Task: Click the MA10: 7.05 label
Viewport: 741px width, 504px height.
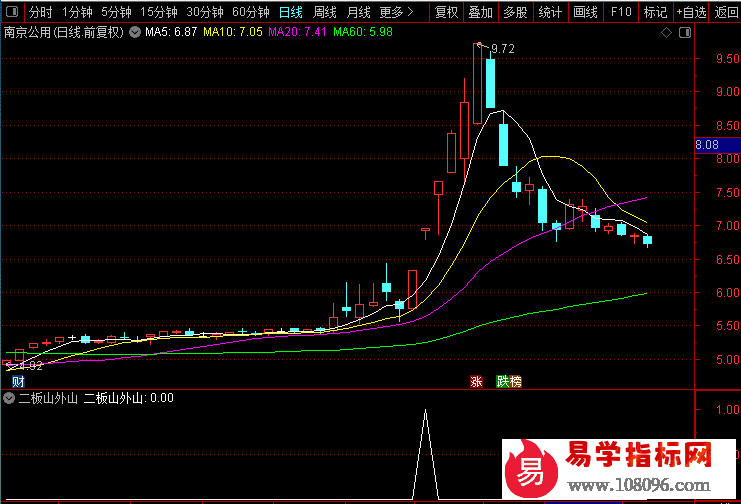Action: (x=233, y=32)
